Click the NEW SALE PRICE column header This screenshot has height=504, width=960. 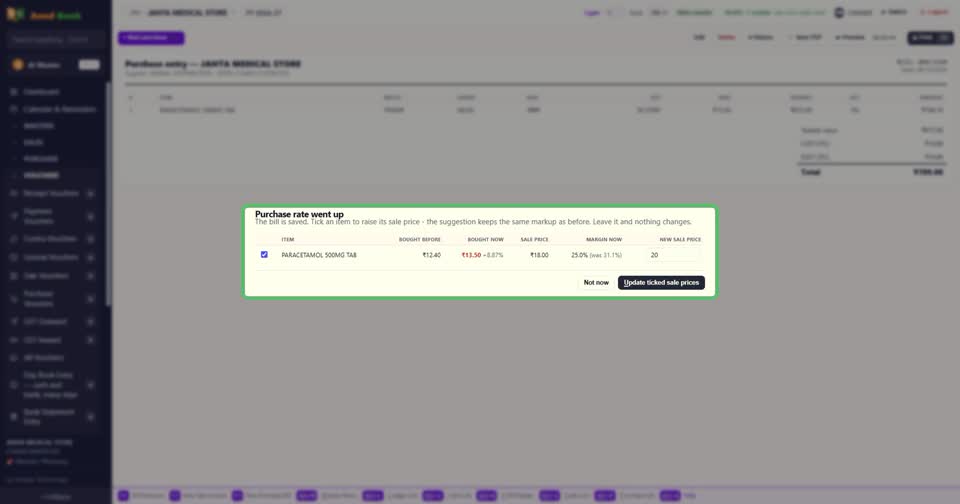[680, 239]
